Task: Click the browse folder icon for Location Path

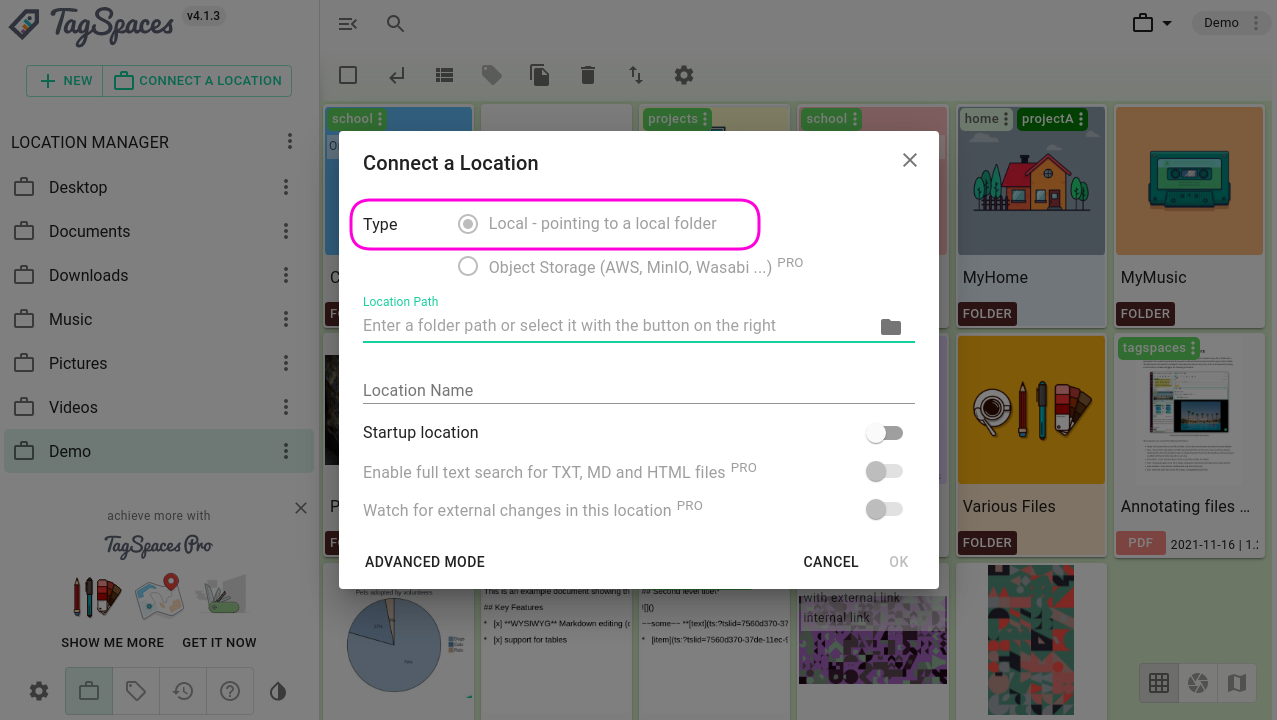Action: (891, 327)
